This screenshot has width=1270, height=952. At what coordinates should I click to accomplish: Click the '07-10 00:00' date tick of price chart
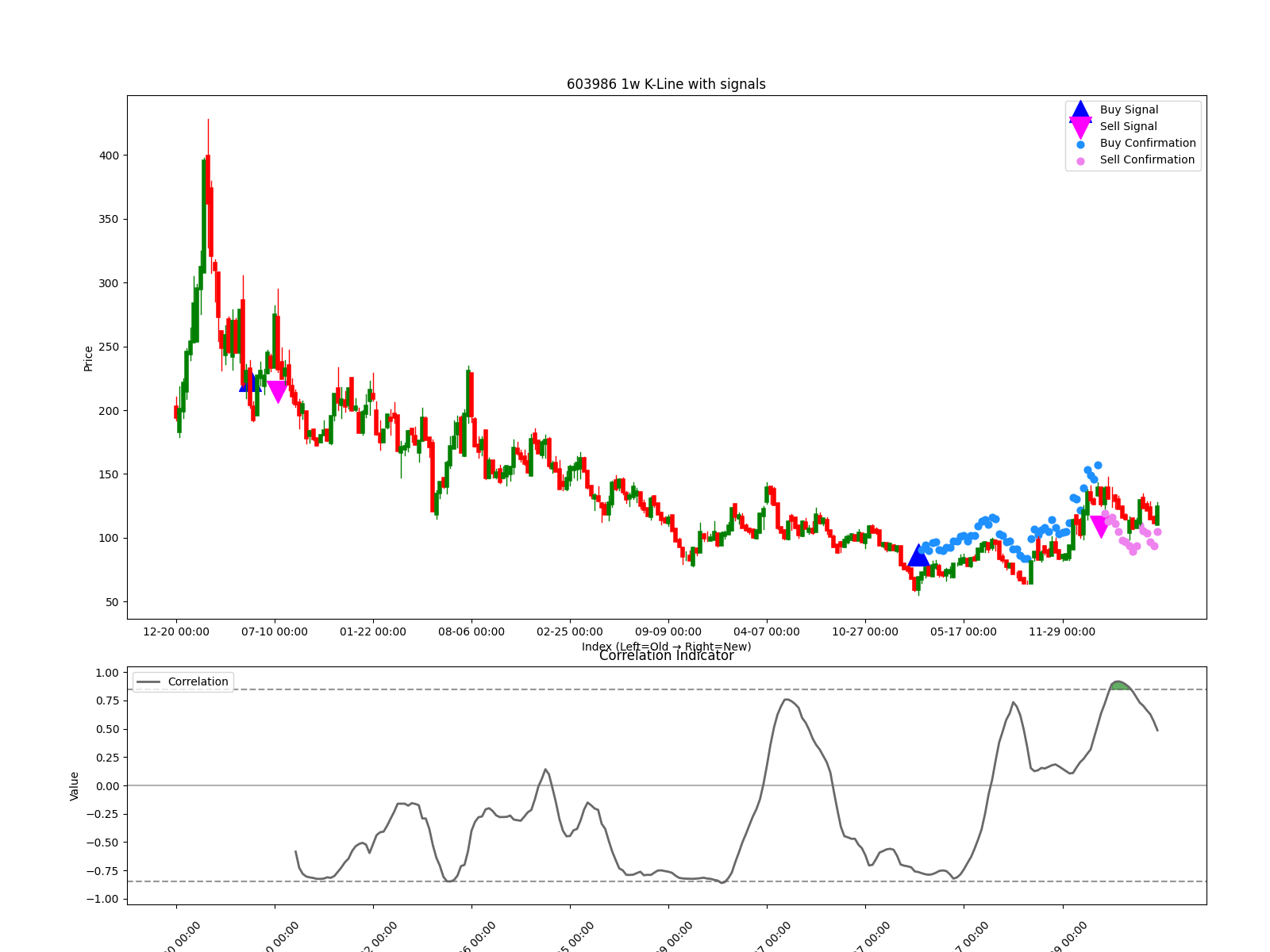click(275, 632)
